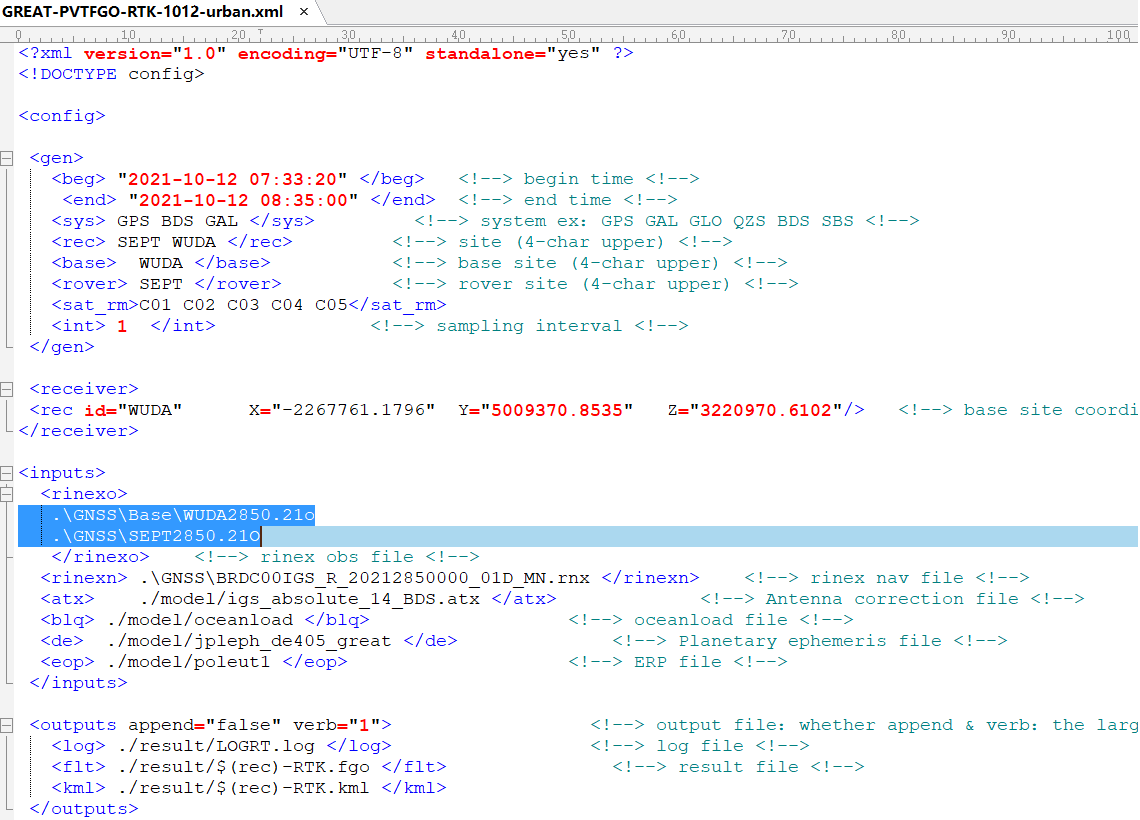
Task: Select the GREAT-PVTFGO-RTK-1012-urban.xml tab
Action: (x=142, y=12)
